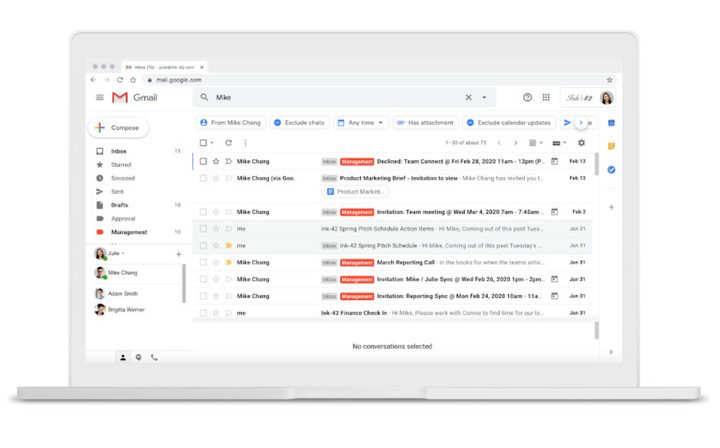
Task: Select the Invitation: Reporting Sync email checkbox
Action: click(x=203, y=296)
